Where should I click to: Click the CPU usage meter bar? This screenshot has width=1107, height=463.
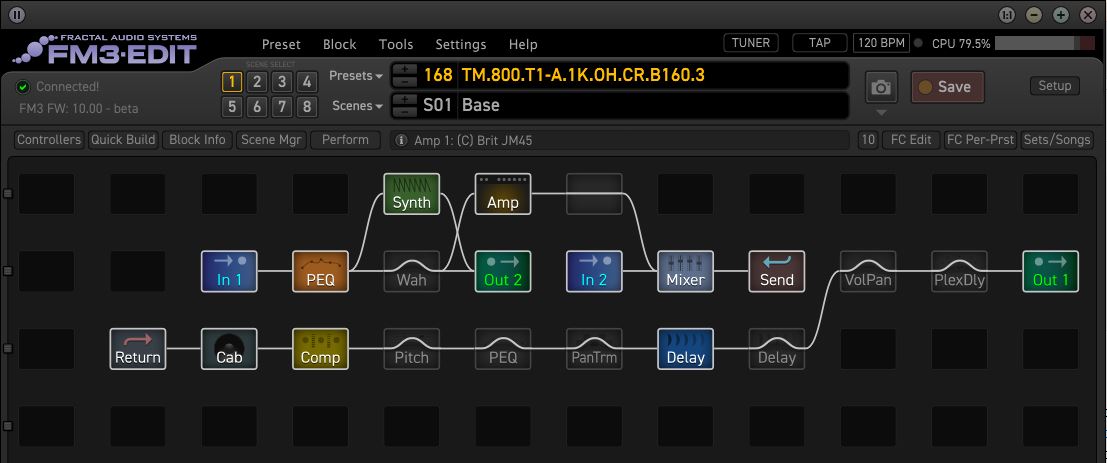[x=1044, y=43]
